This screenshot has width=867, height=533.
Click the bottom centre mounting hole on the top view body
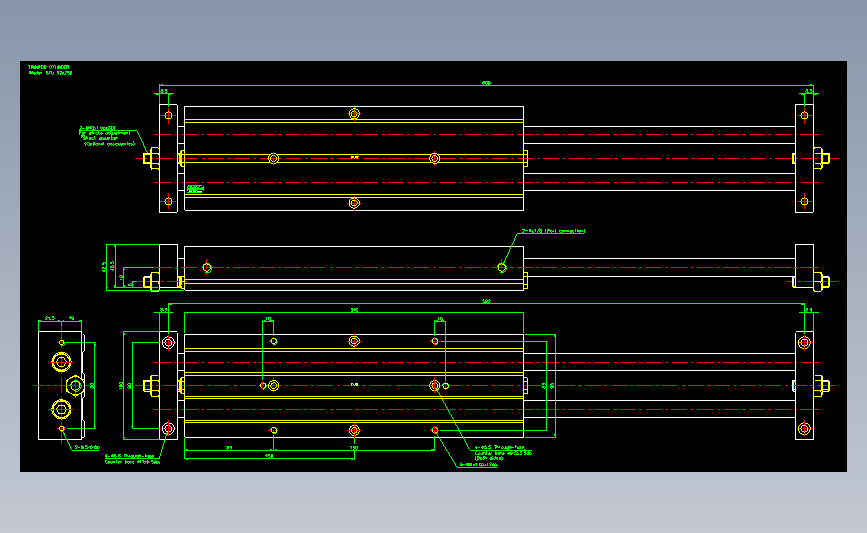(354, 203)
